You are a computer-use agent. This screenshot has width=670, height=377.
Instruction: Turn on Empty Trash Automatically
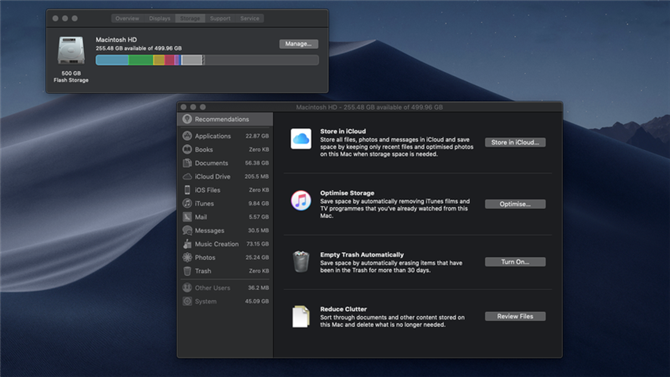(515, 262)
